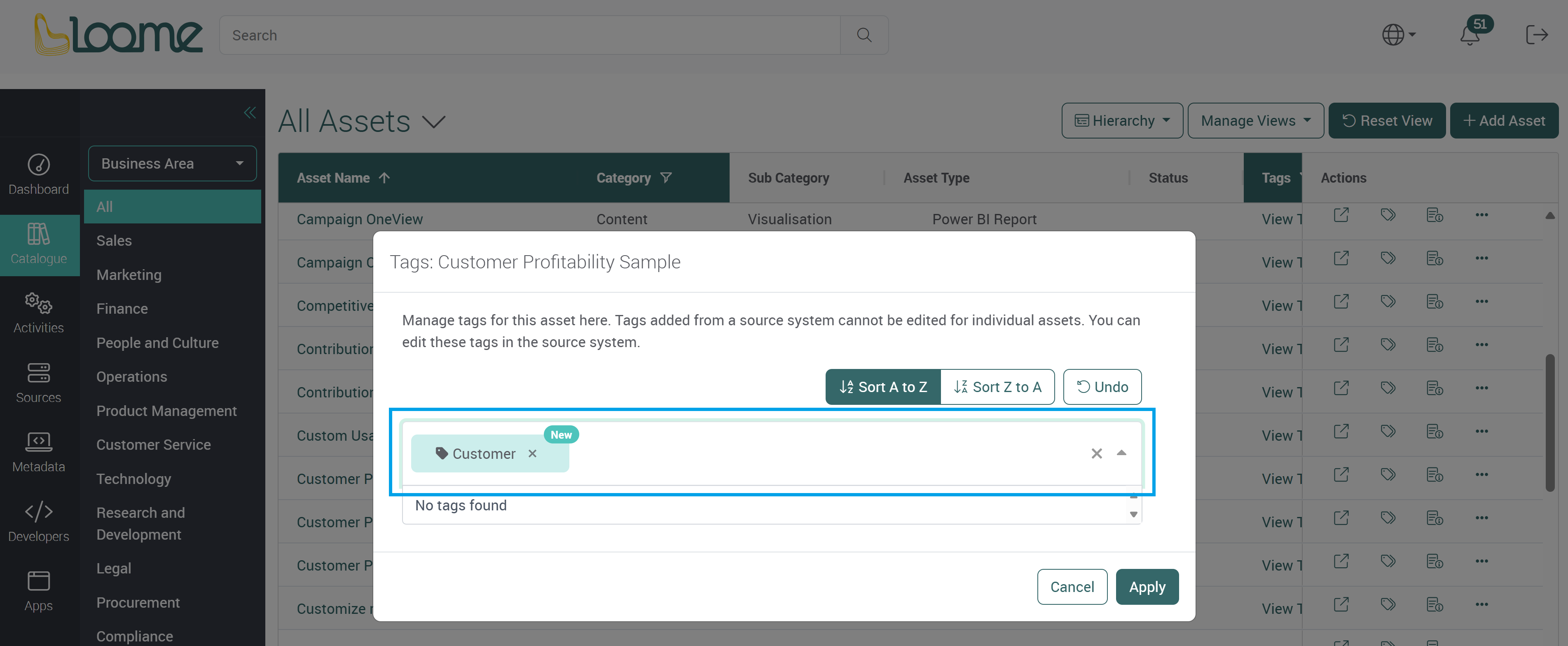Open the Hierarchy dropdown
Screen dimensions: 1568x646
click(1122, 120)
